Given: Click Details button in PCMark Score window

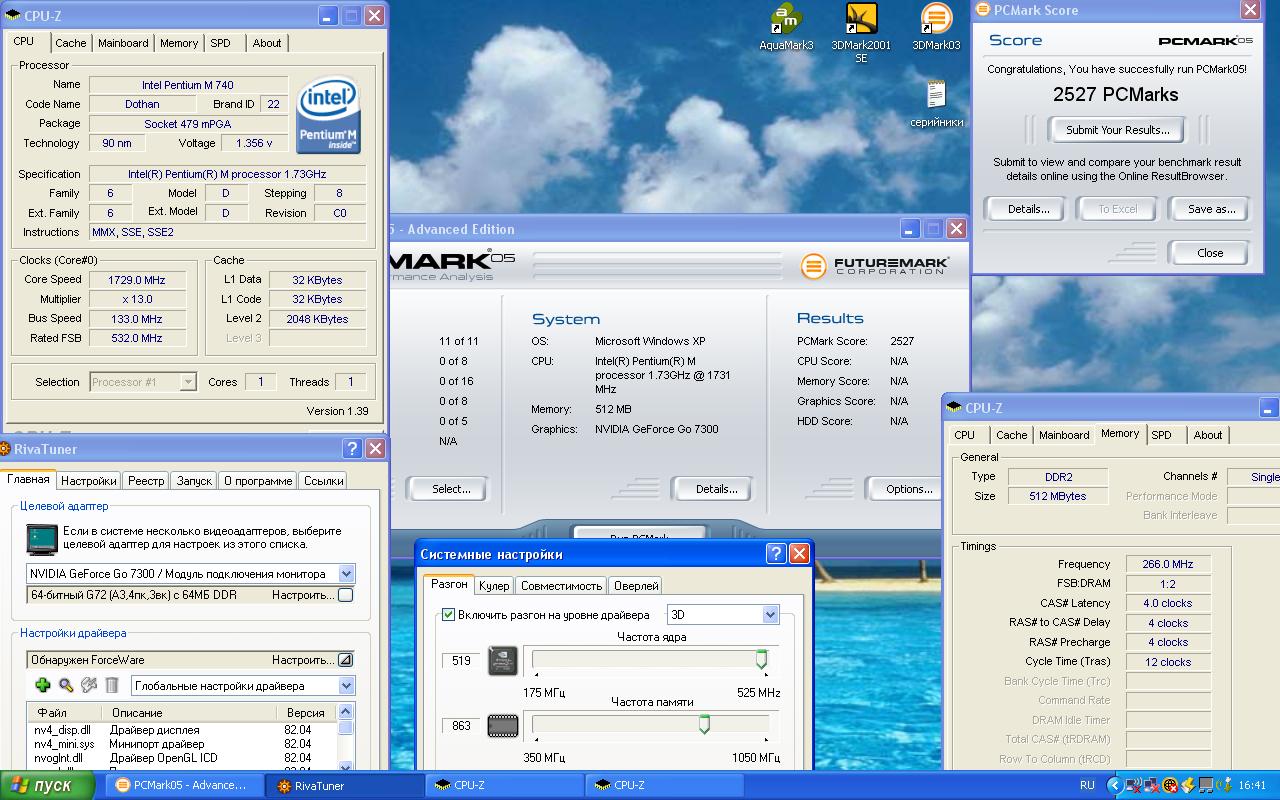Looking at the screenshot, I should click(1028, 209).
